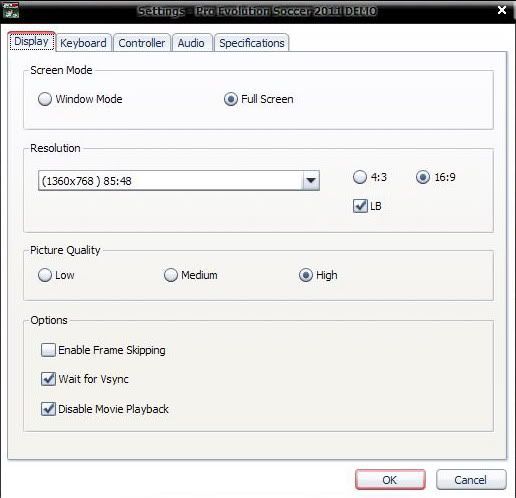The width and height of the screenshot is (516, 498).
Task: Set picture quality to Low
Action: (45, 275)
